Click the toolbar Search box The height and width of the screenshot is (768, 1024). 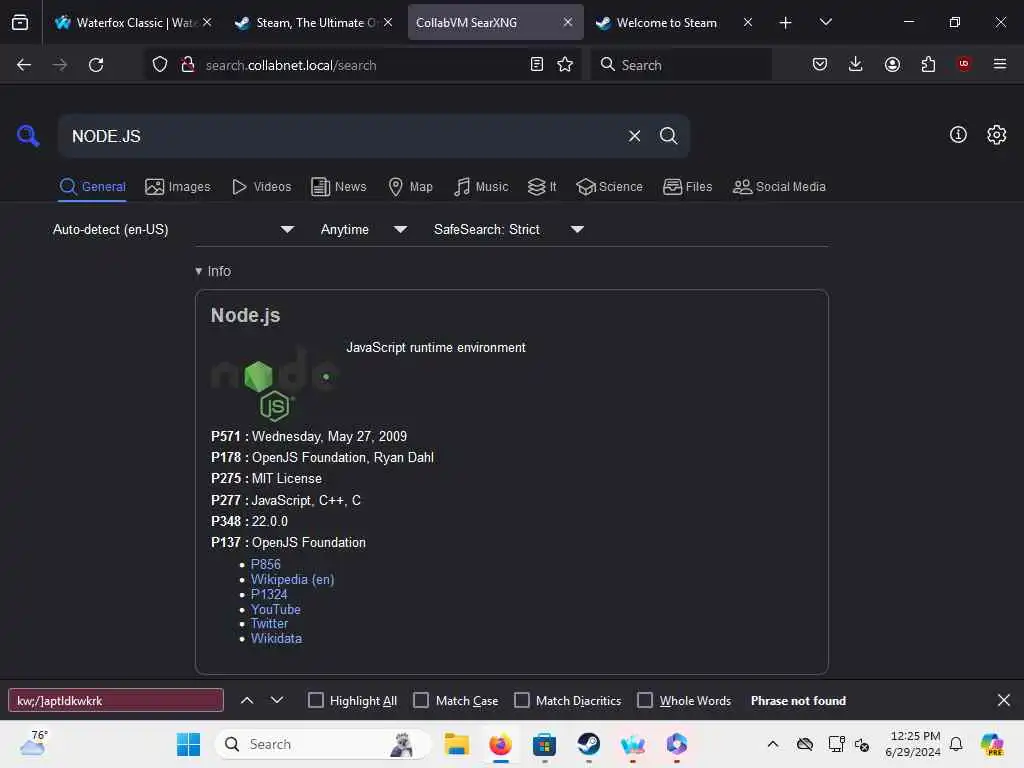(x=681, y=65)
